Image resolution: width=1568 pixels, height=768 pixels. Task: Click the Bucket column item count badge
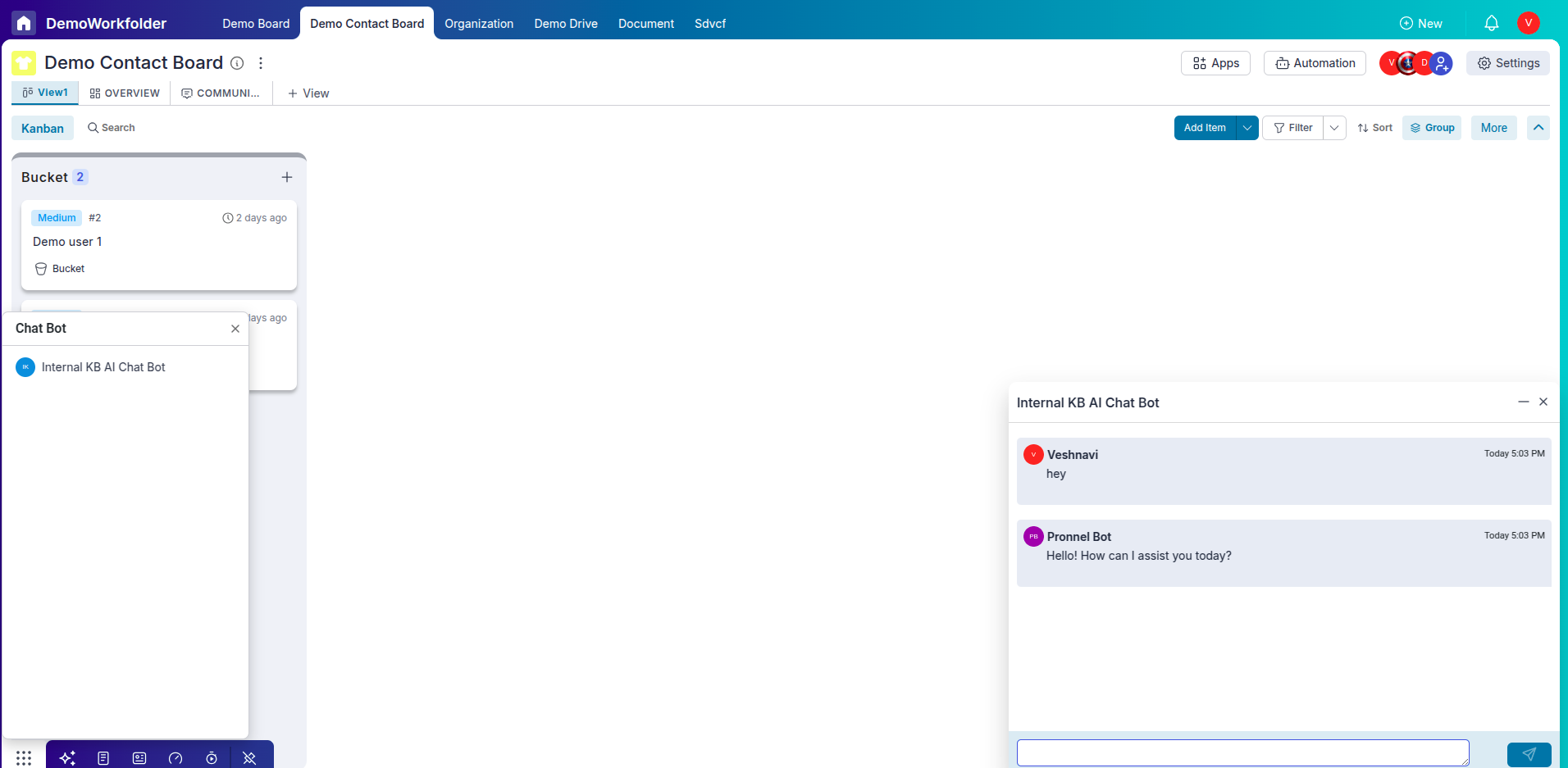point(80,177)
